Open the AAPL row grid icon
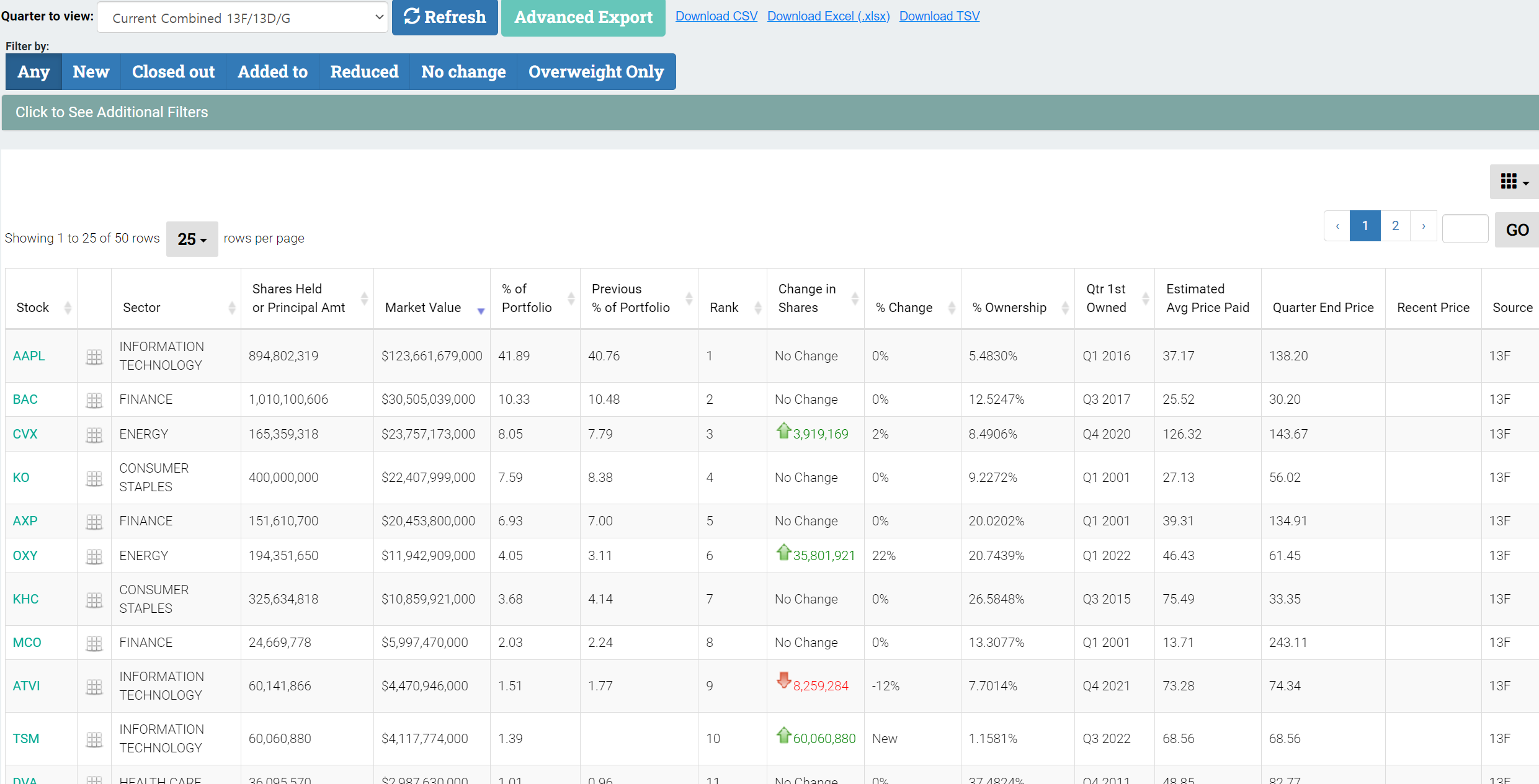Image resolution: width=1539 pixels, height=784 pixels. tap(94, 357)
